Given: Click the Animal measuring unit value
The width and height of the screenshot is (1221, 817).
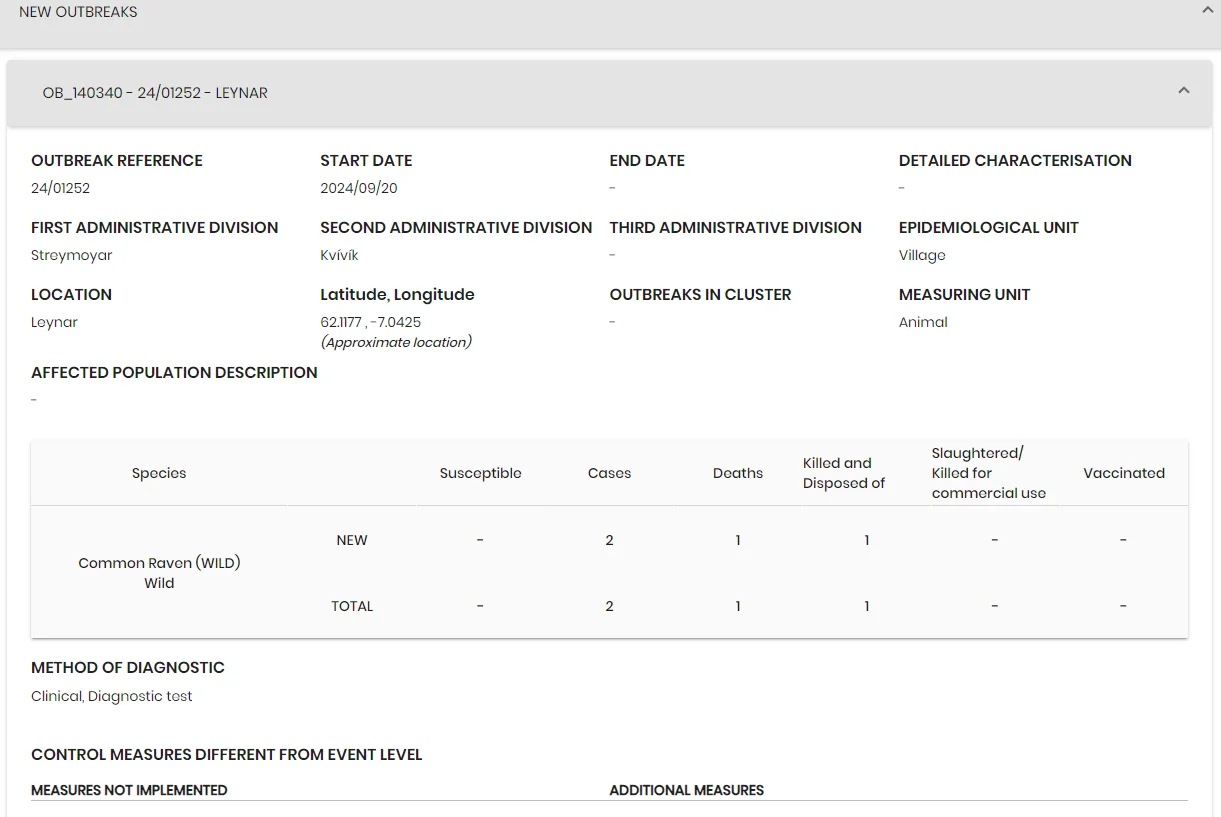Looking at the screenshot, I should point(923,322).
